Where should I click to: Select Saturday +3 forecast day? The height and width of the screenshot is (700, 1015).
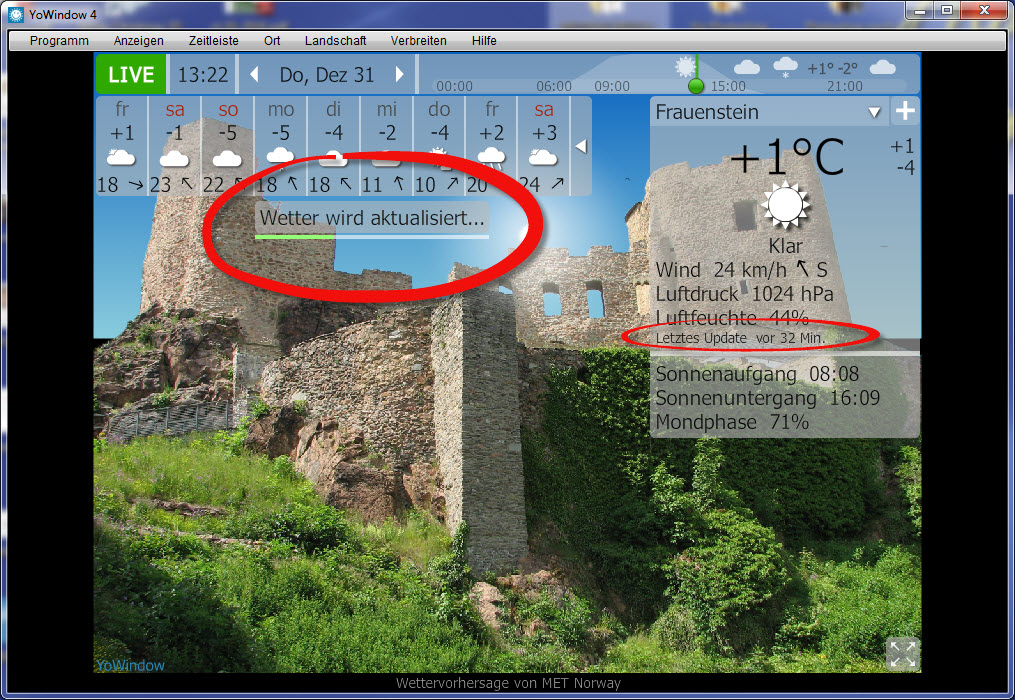tap(544, 146)
